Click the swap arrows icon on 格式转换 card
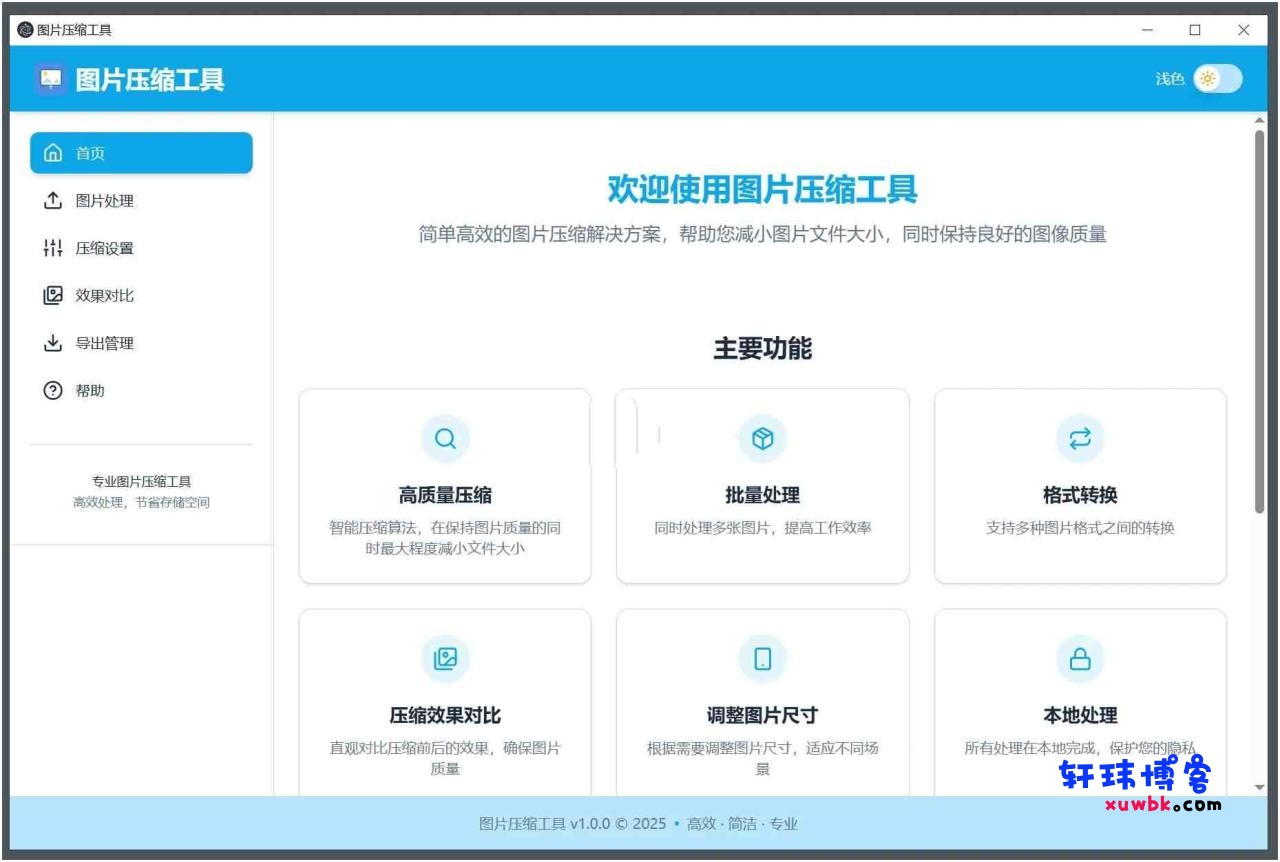Image resolution: width=1280 pixels, height=862 pixels. (1080, 438)
